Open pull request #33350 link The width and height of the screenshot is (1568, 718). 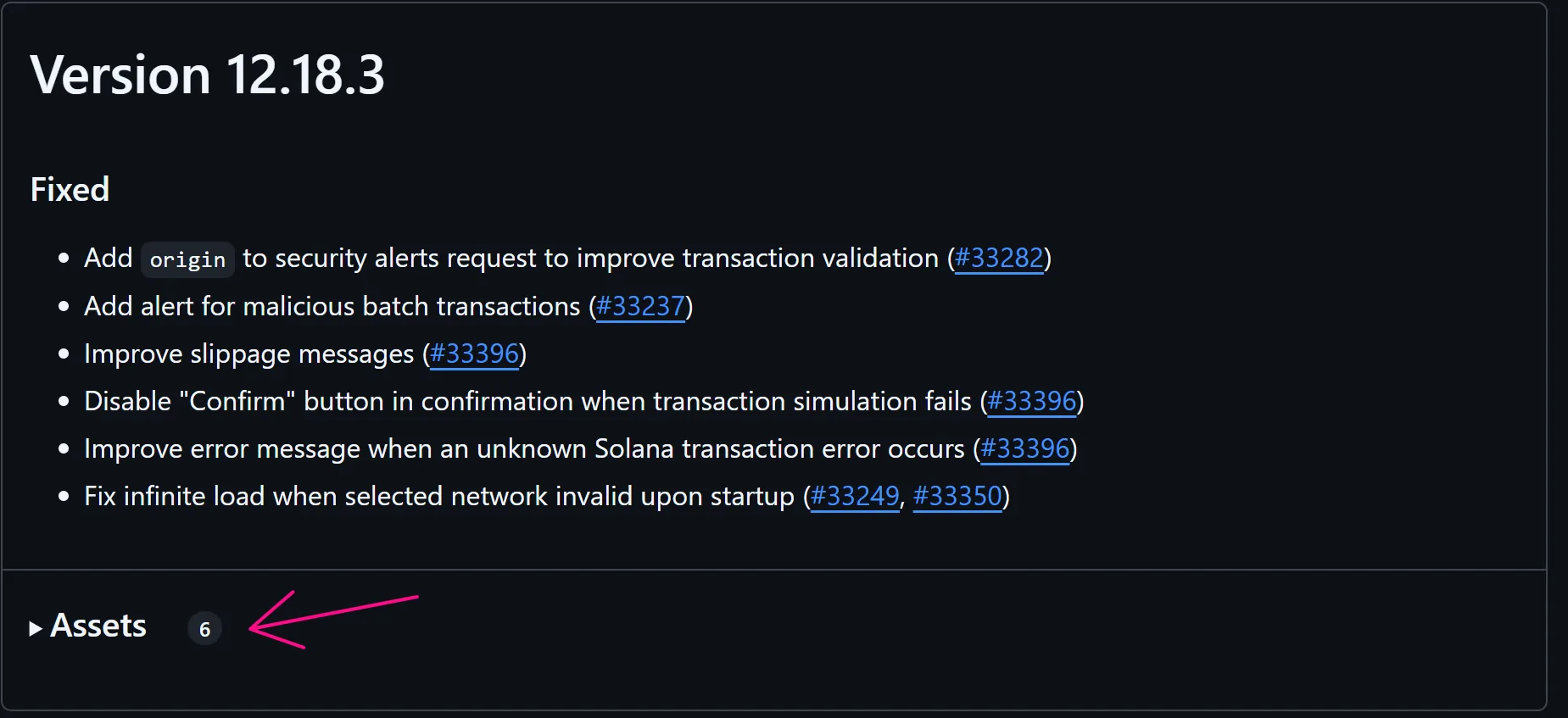(957, 497)
